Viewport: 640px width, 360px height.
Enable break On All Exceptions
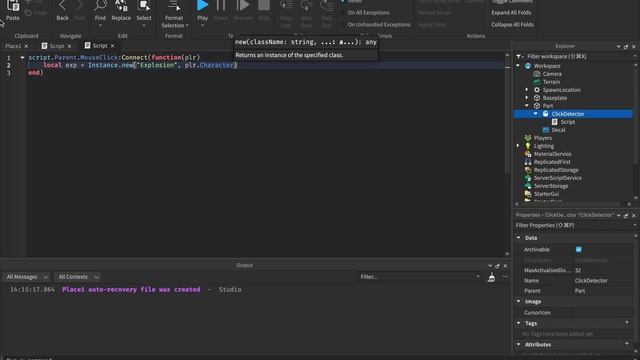pos(343,13)
